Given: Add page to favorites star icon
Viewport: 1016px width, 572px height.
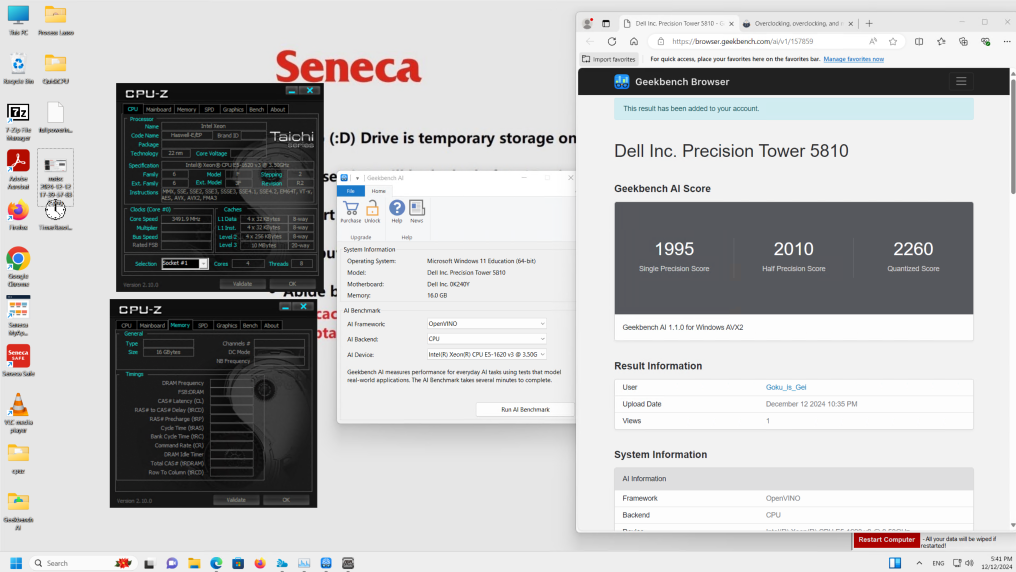Looking at the screenshot, I should [893, 41].
